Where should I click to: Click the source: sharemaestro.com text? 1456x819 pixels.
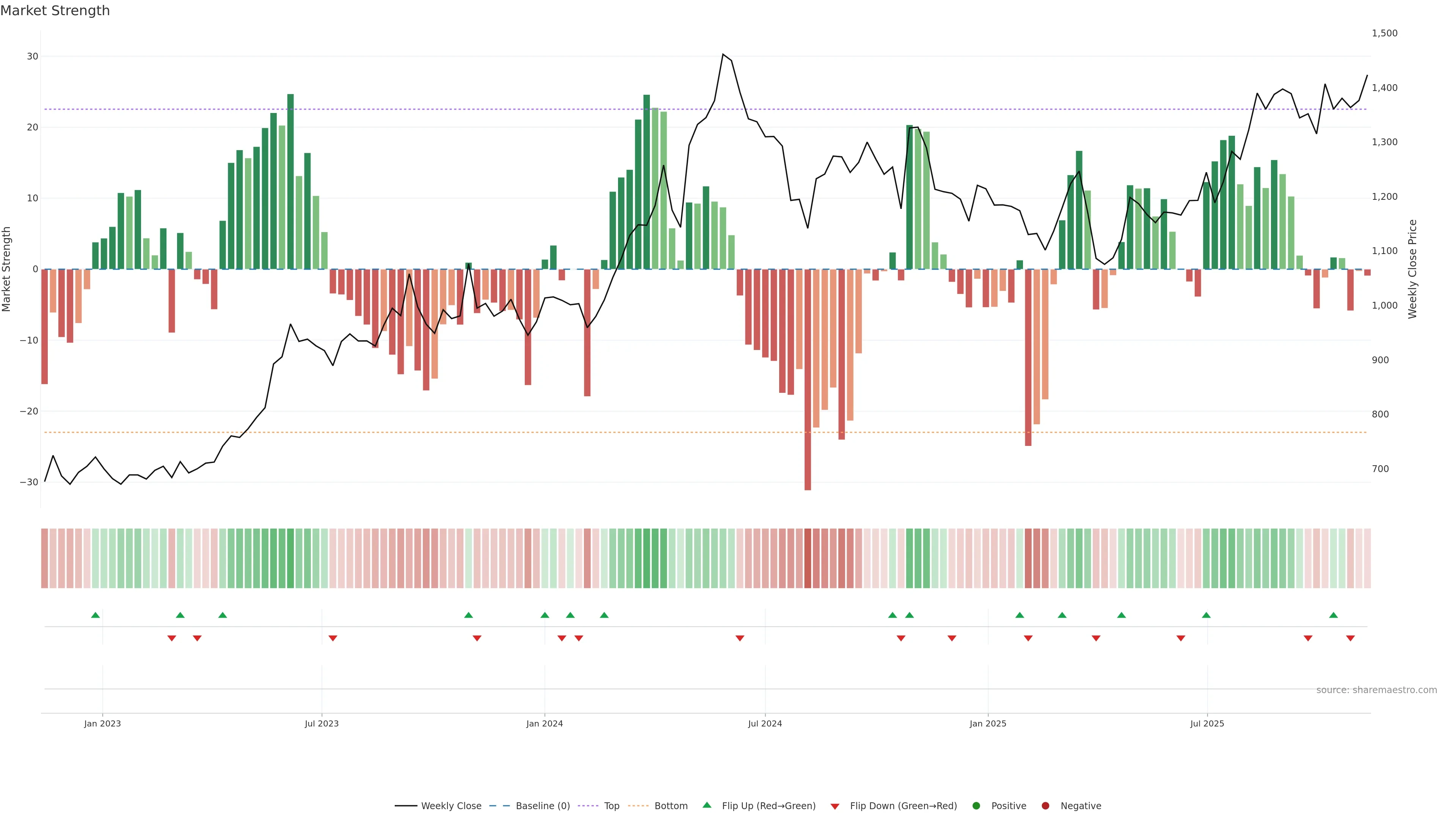[1376, 690]
